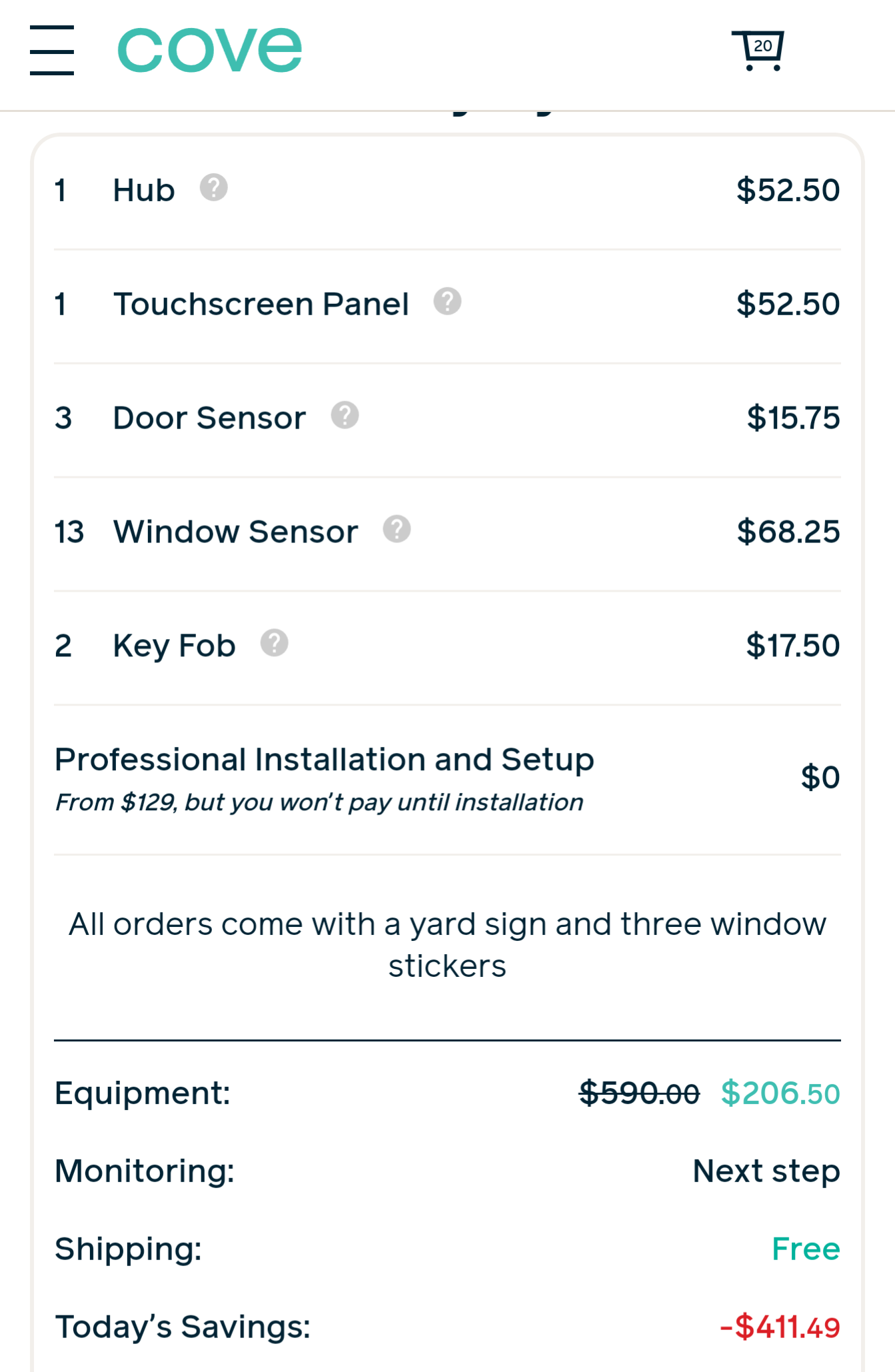
Task: Click the Window Sensor quantity 13
Action: pyautogui.click(x=69, y=532)
